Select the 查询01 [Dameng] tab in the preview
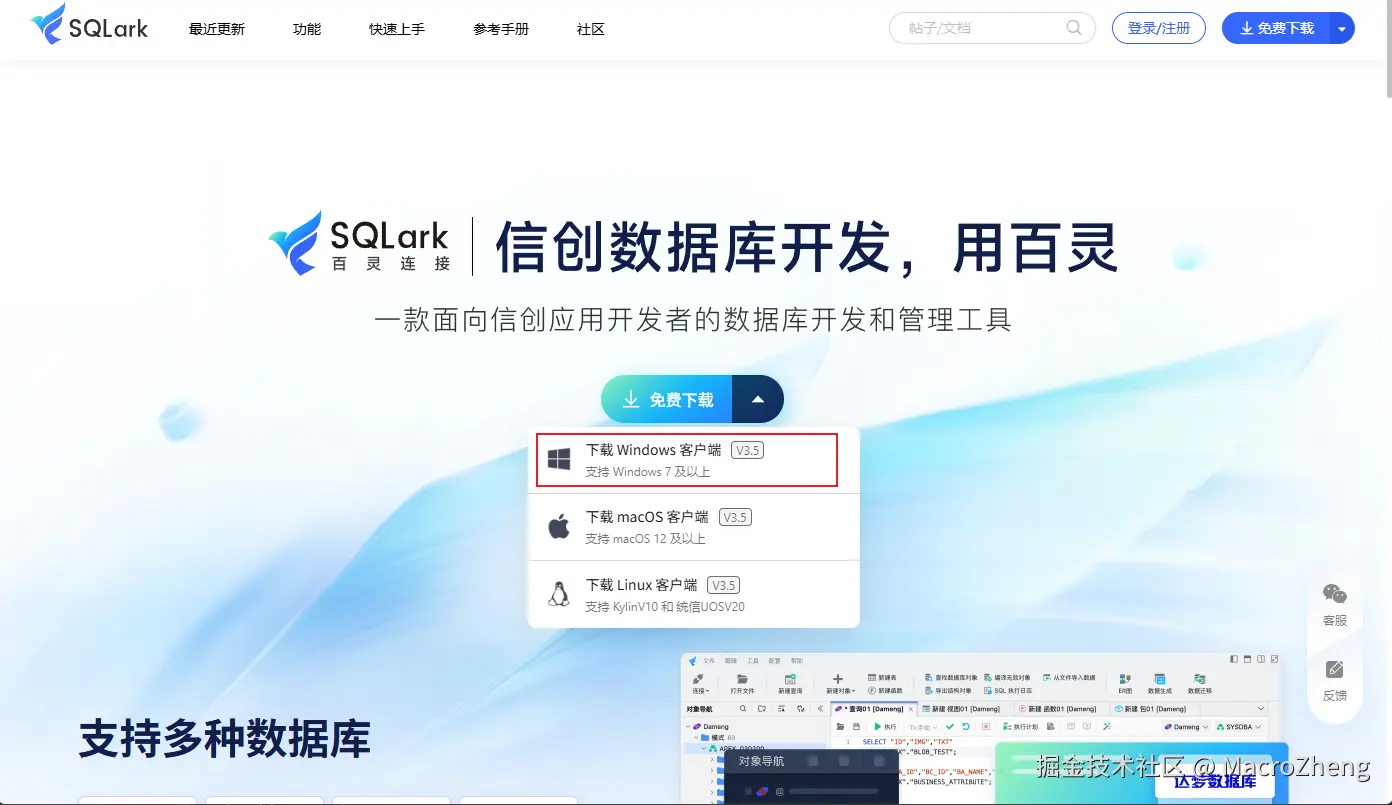The width and height of the screenshot is (1392, 805). tap(874, 709)
